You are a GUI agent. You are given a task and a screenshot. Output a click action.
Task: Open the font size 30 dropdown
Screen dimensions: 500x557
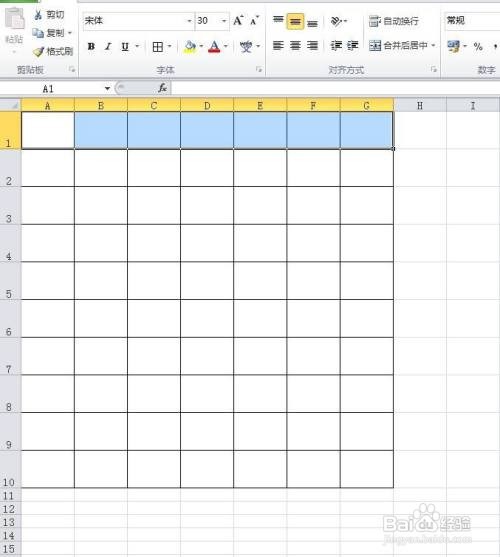click(224, 21)
